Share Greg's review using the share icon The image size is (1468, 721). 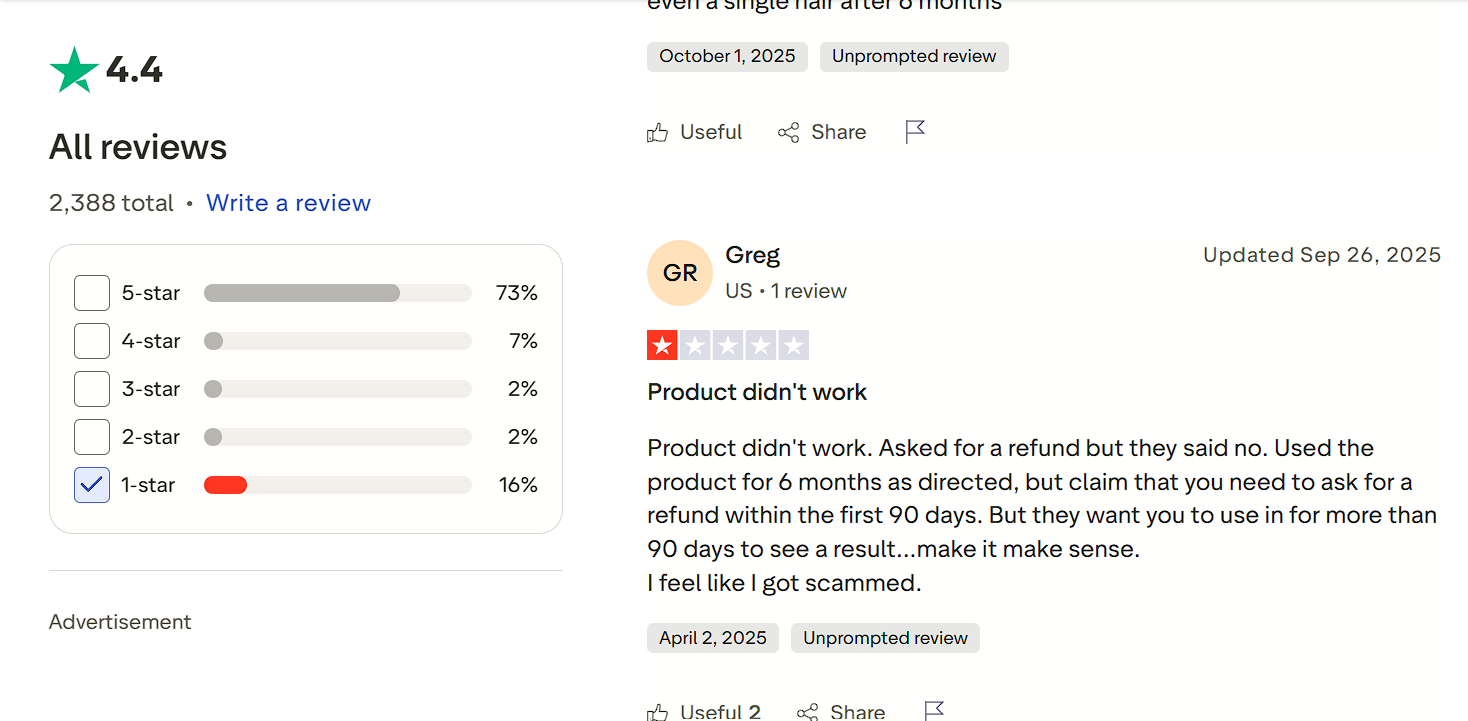tap(808, 711)
